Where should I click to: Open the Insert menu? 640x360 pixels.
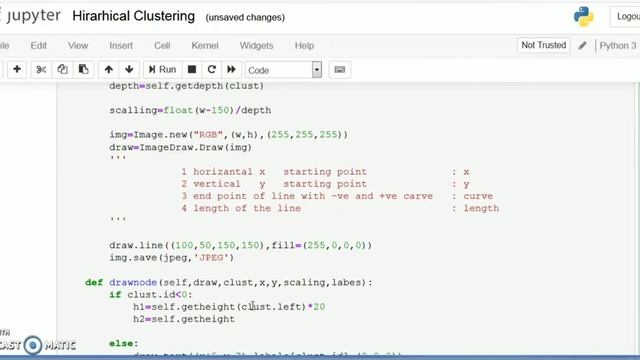pos(121,46)
